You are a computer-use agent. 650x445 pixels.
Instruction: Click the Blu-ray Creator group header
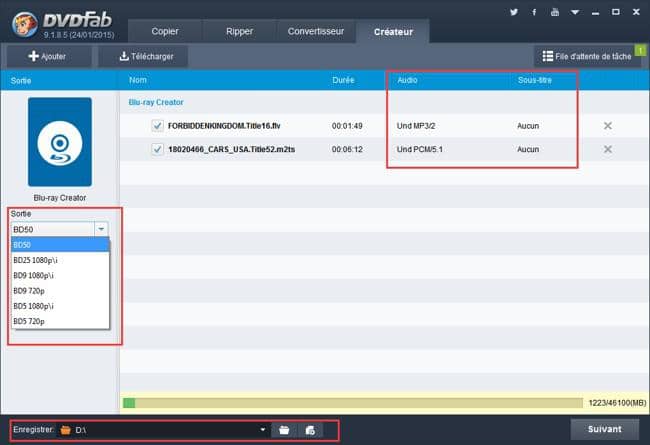click(156, 102)
